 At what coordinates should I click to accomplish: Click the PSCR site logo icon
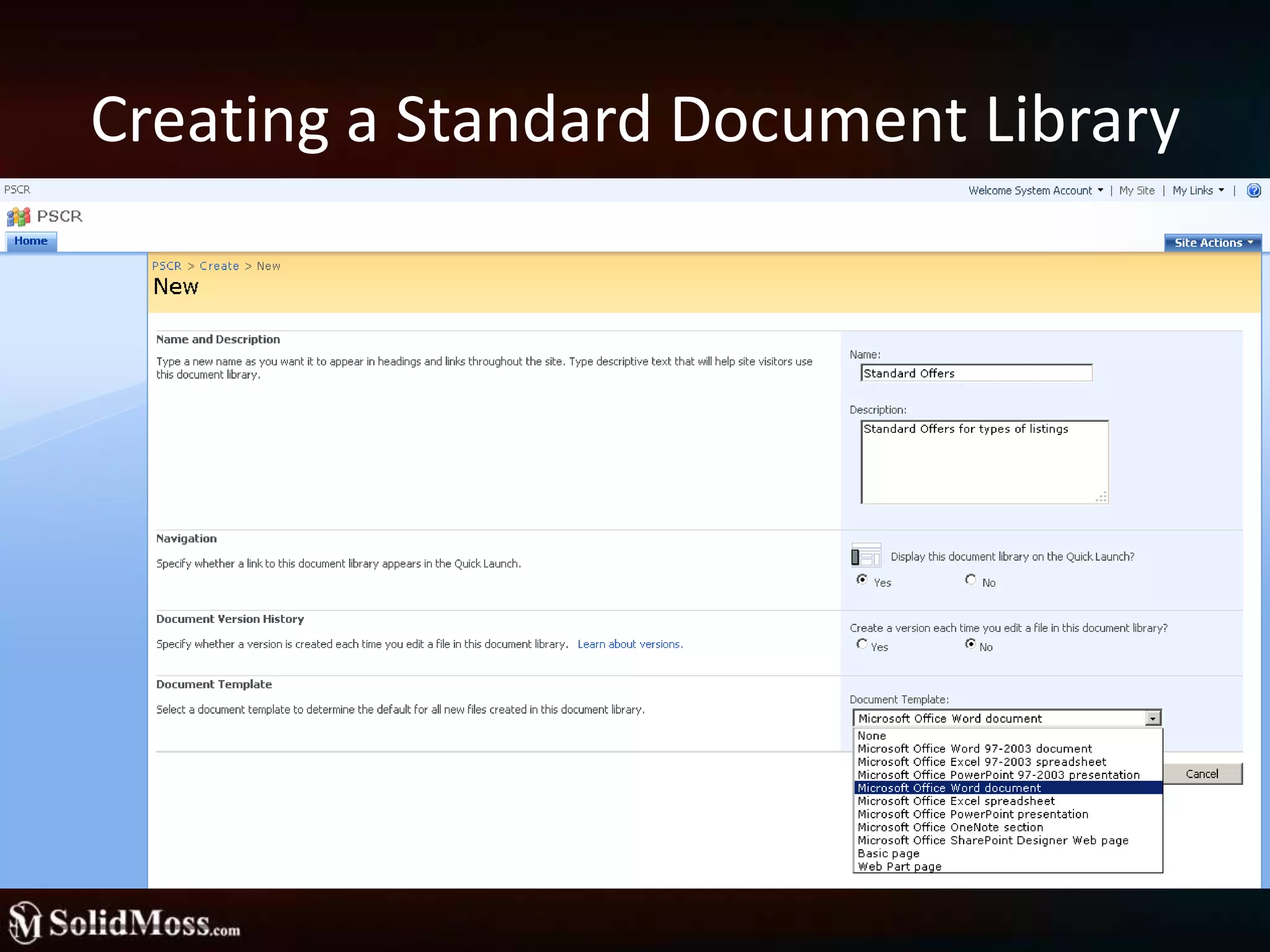[x=18, y=216]
